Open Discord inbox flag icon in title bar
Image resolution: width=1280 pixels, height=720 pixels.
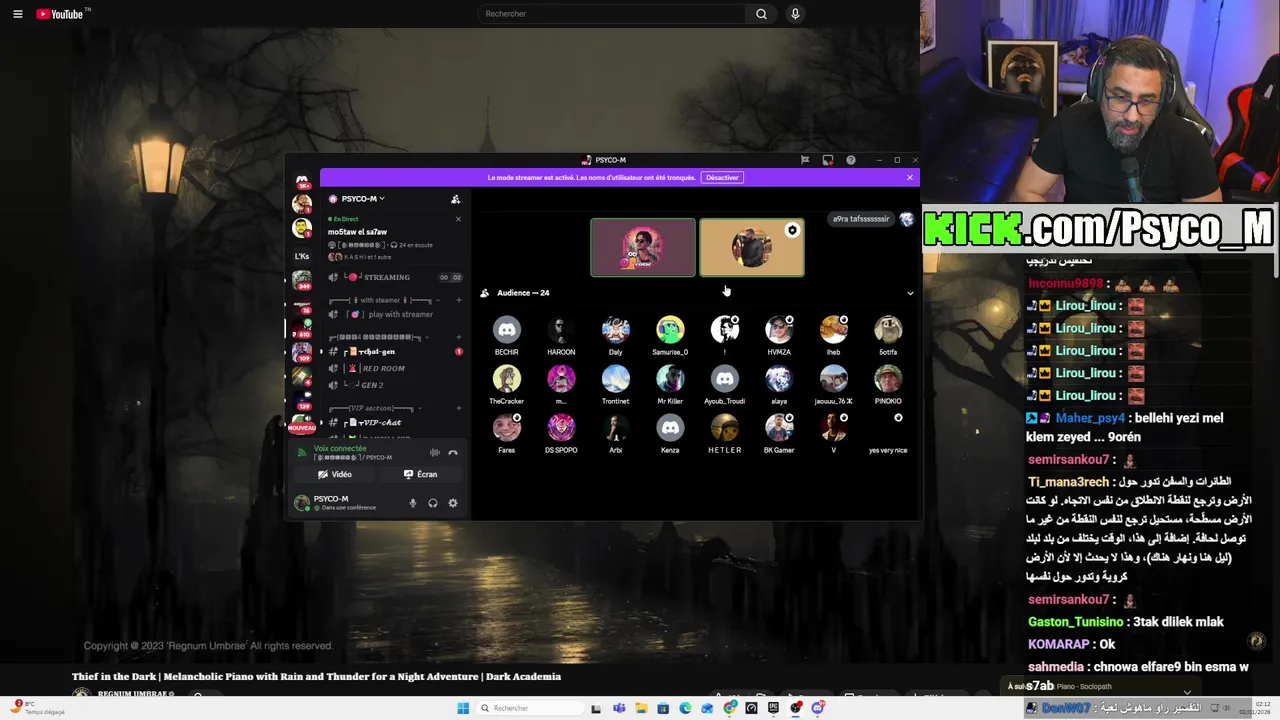[805, 160]
